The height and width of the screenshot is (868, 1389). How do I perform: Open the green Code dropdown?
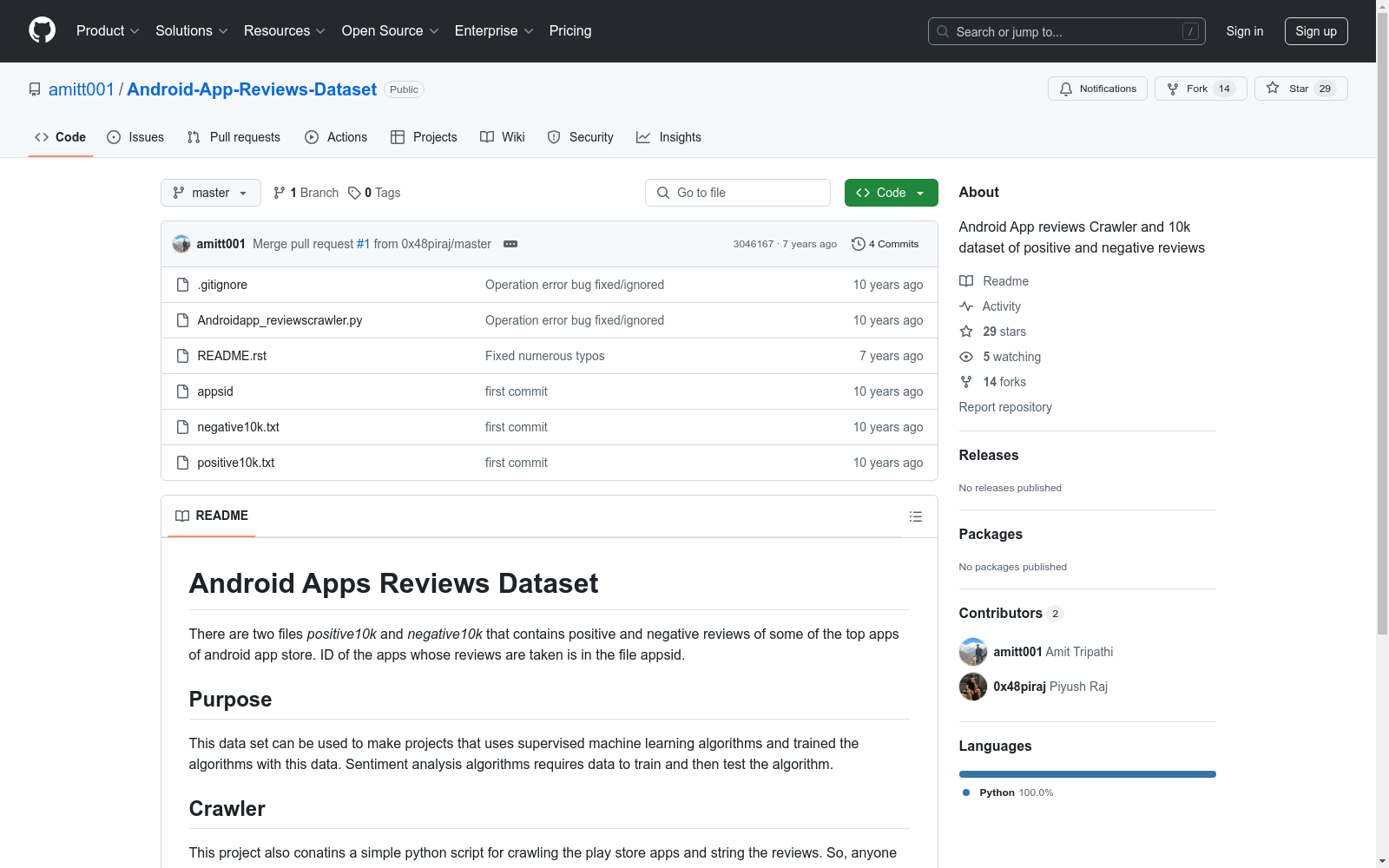point(891,193)
